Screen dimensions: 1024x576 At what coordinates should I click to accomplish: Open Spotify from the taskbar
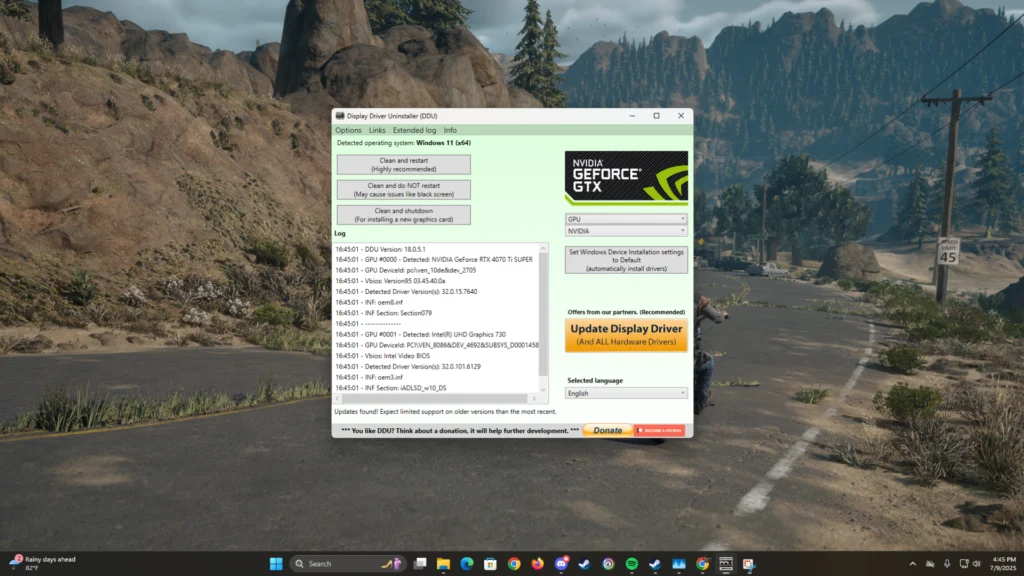pyautogui.click(x=632, y=564)
